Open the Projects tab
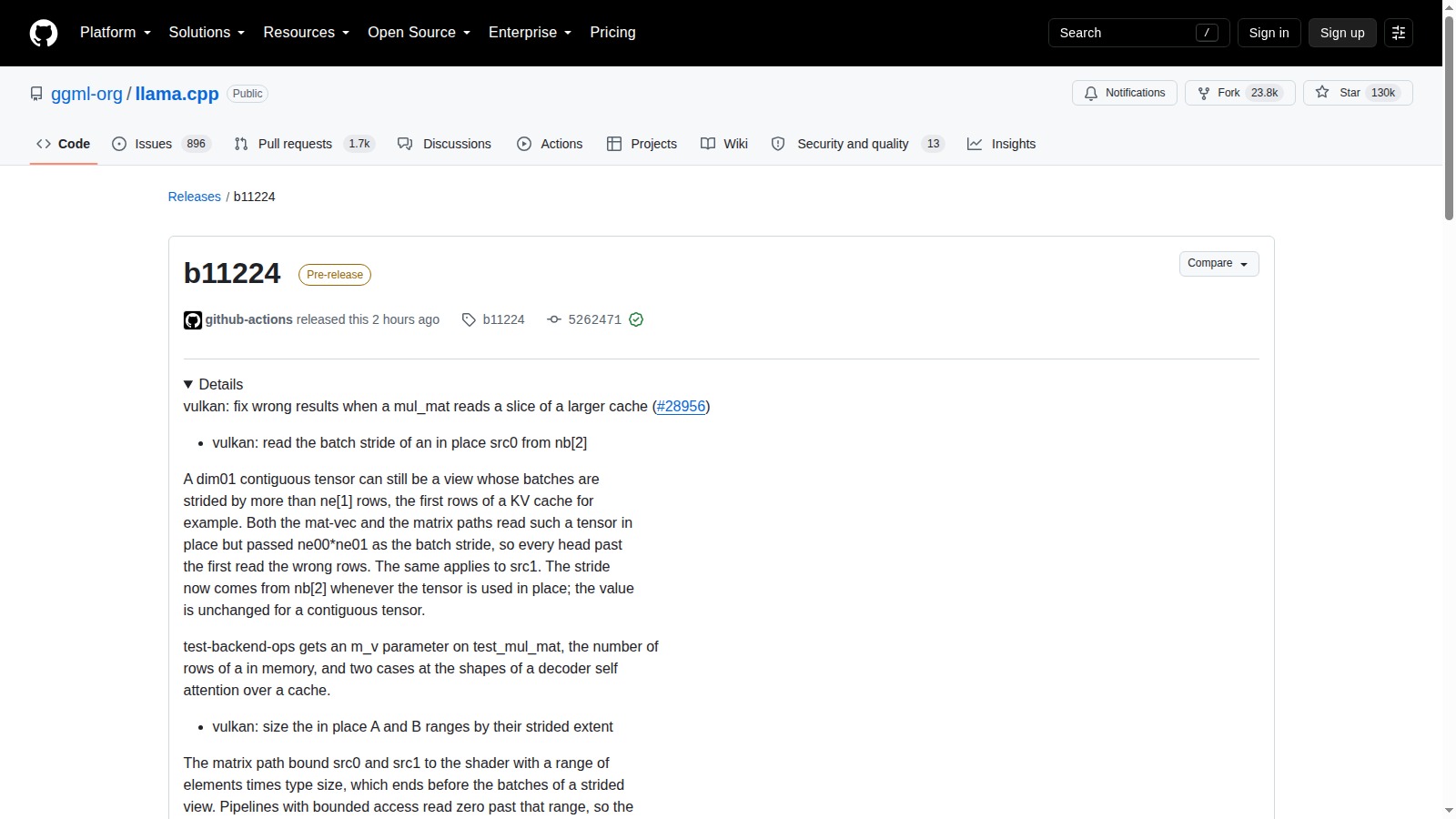This screenshot has width=1456, height=819. pos(642,144)
